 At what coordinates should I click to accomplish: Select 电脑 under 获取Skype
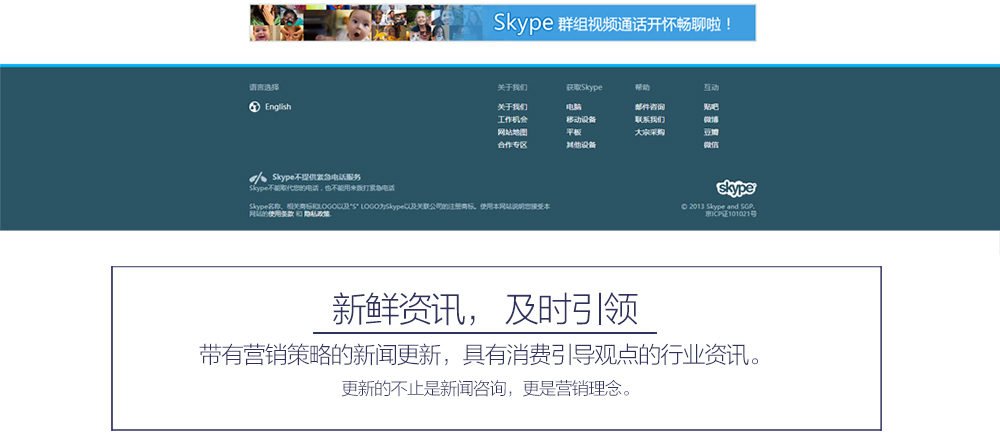[574, 107]
